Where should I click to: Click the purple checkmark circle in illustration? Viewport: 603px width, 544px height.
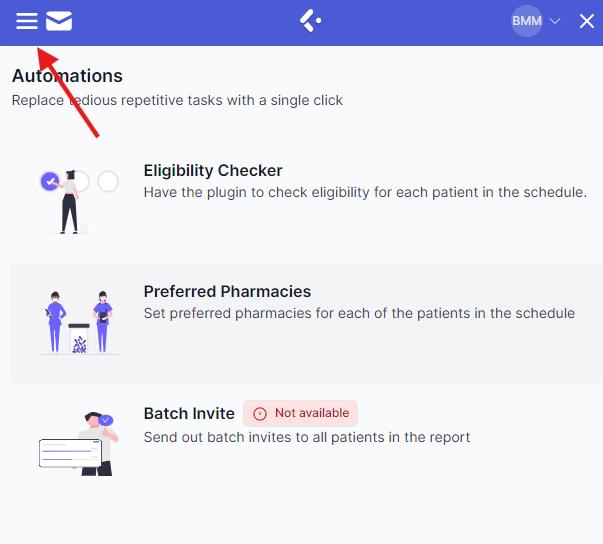click(x=49, y=181)
